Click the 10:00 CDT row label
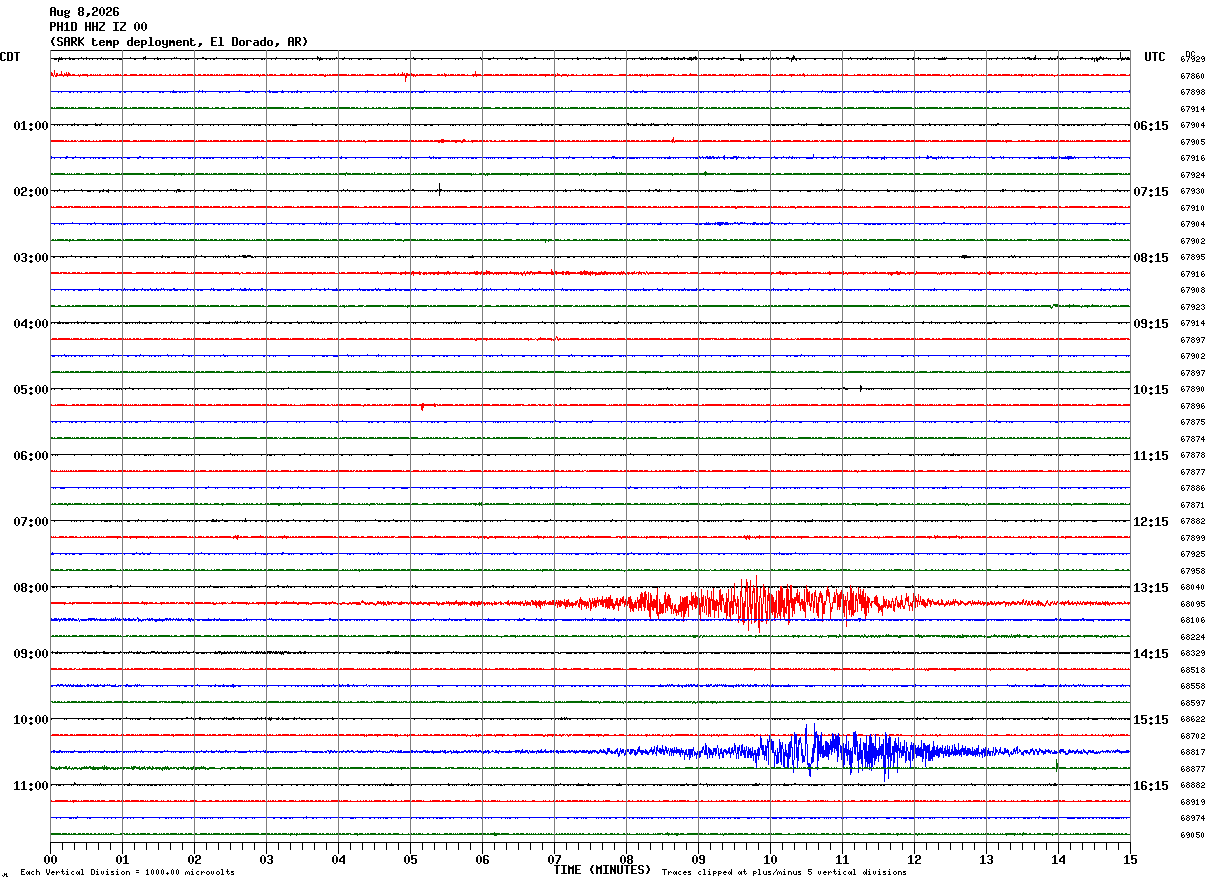The width and height of the screenshot is (1210, 886). pyautogui.click(x=30, y=719)
